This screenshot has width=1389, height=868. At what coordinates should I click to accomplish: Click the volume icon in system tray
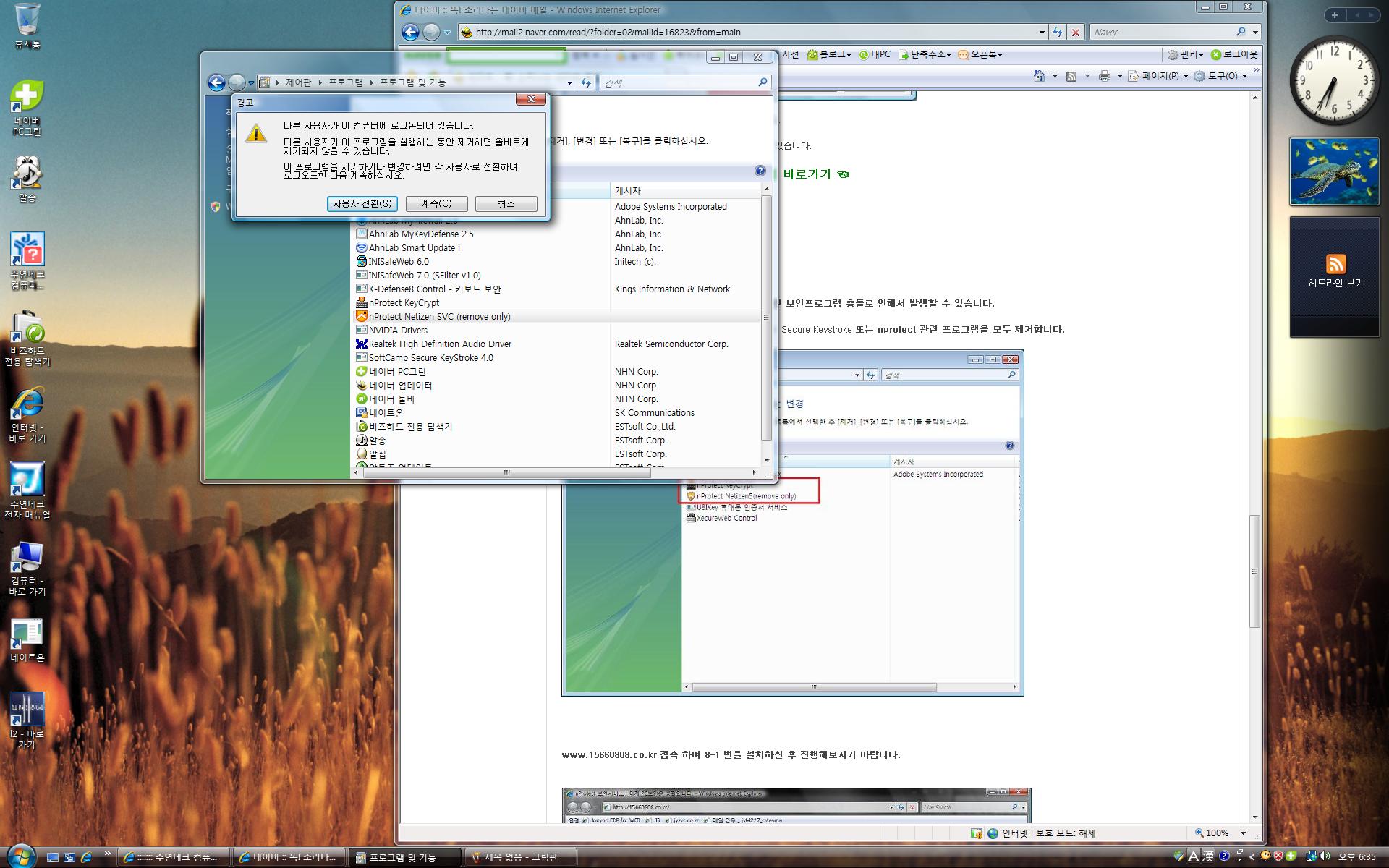pyautogui.click(x=1325, y=856)
